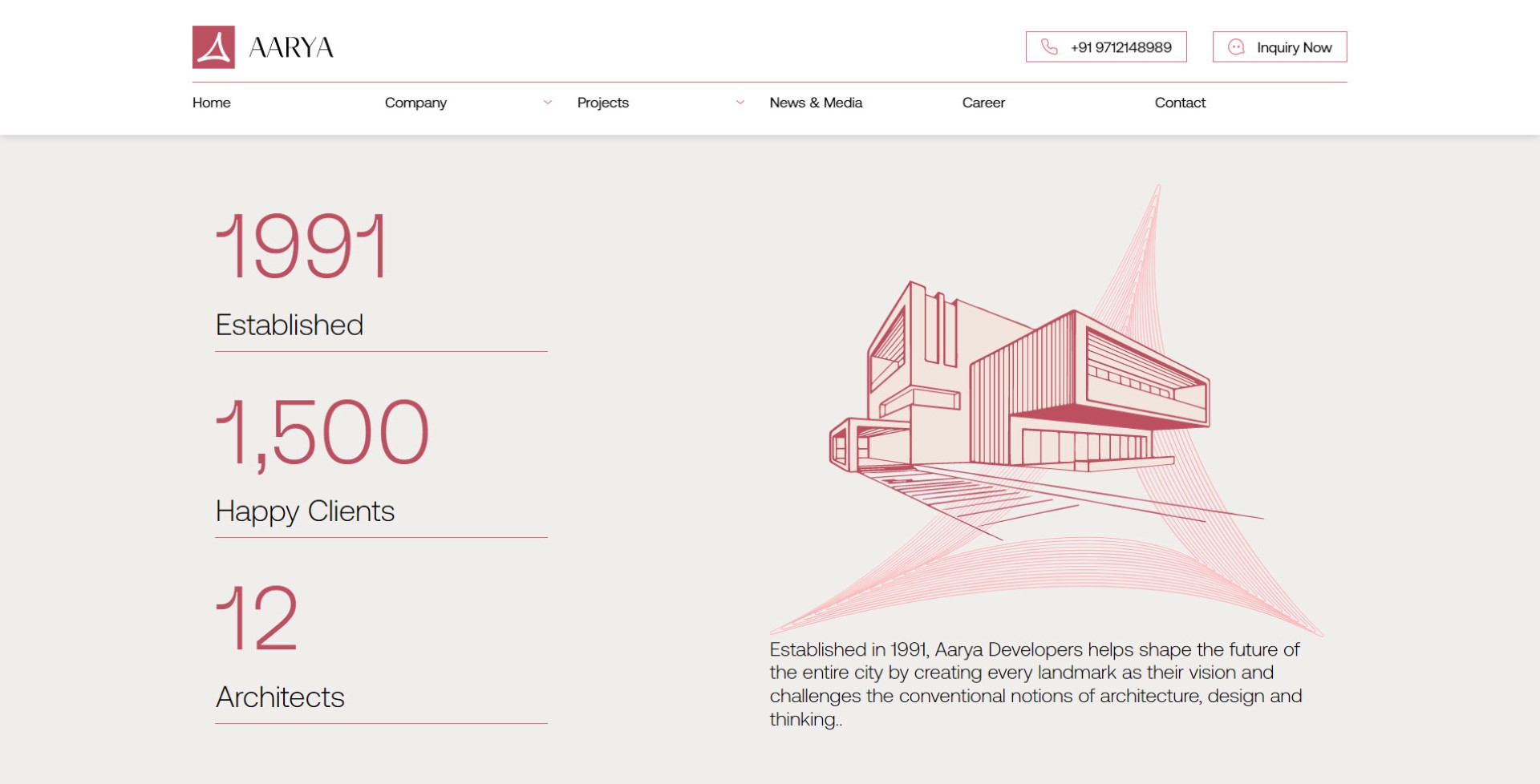1540x784 pixels.
Task: Click the red Aarya logo emblem
Action: (x=213, y=47)
